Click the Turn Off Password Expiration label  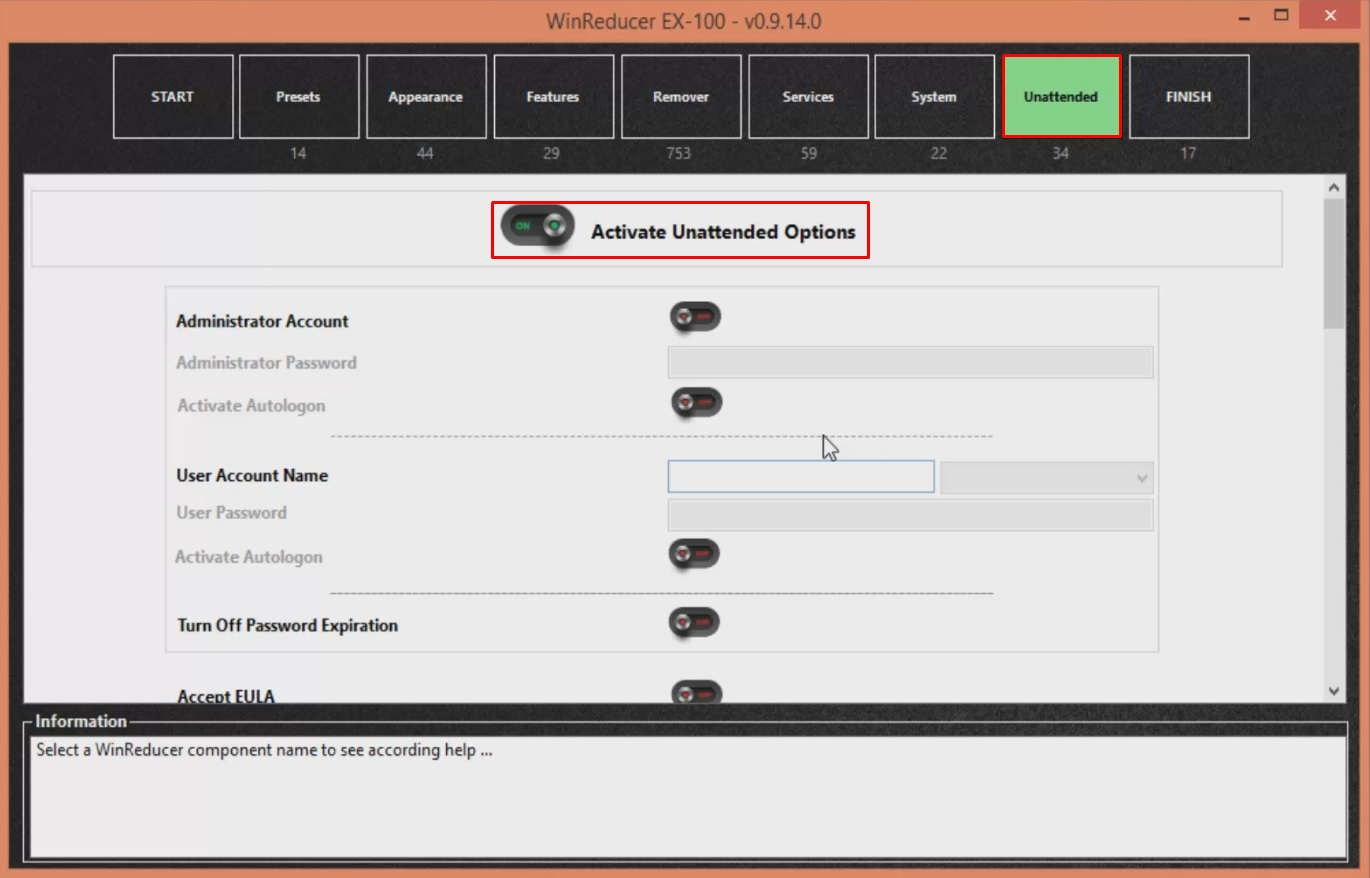tap(288, 625)
